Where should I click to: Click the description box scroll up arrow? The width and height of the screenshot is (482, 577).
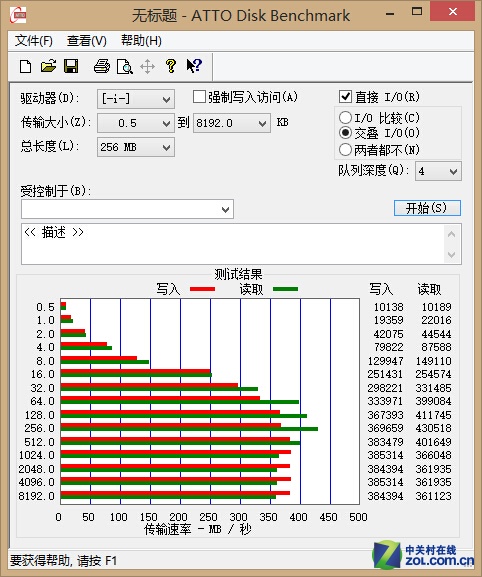click(452, 234)
